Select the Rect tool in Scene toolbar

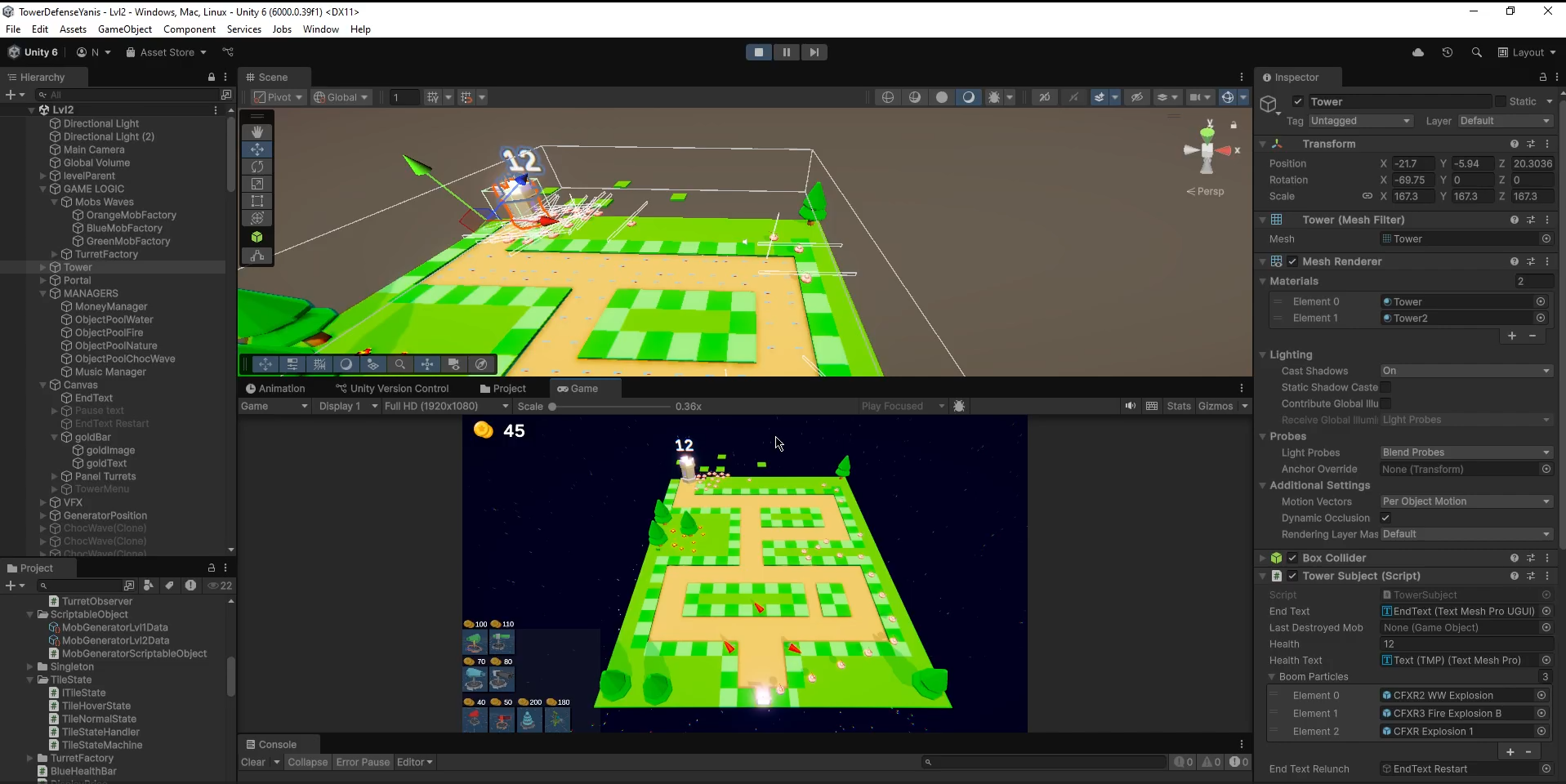click(257, 201)
